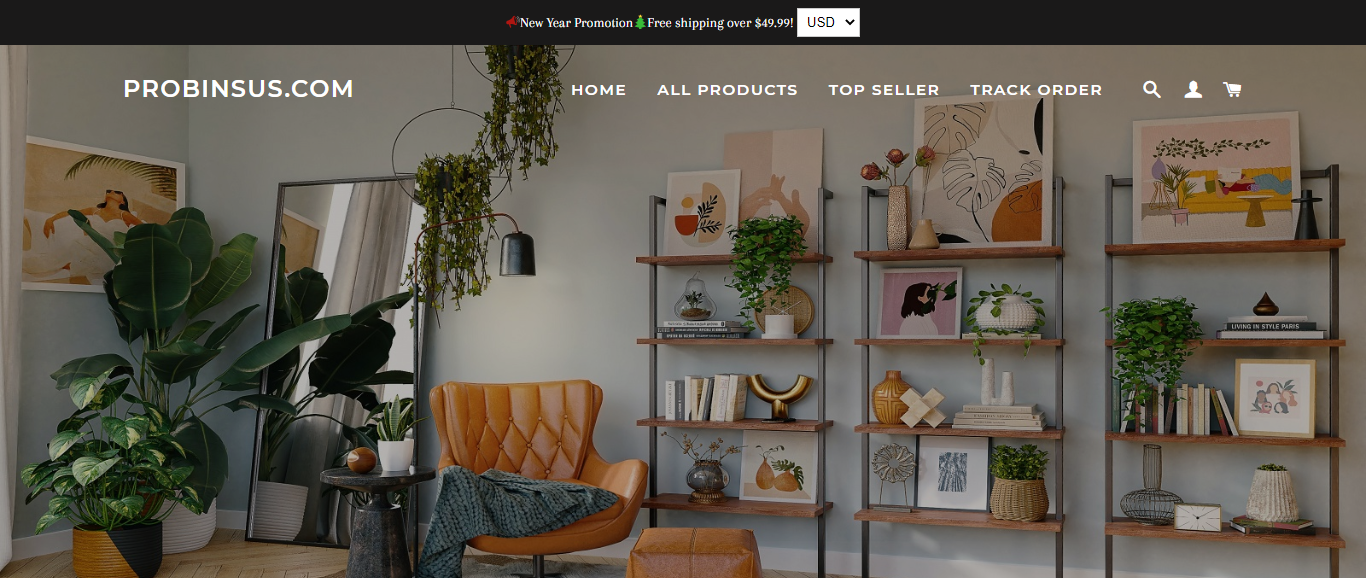Click the black pendant lamp shade

click(x=517, y=254)
